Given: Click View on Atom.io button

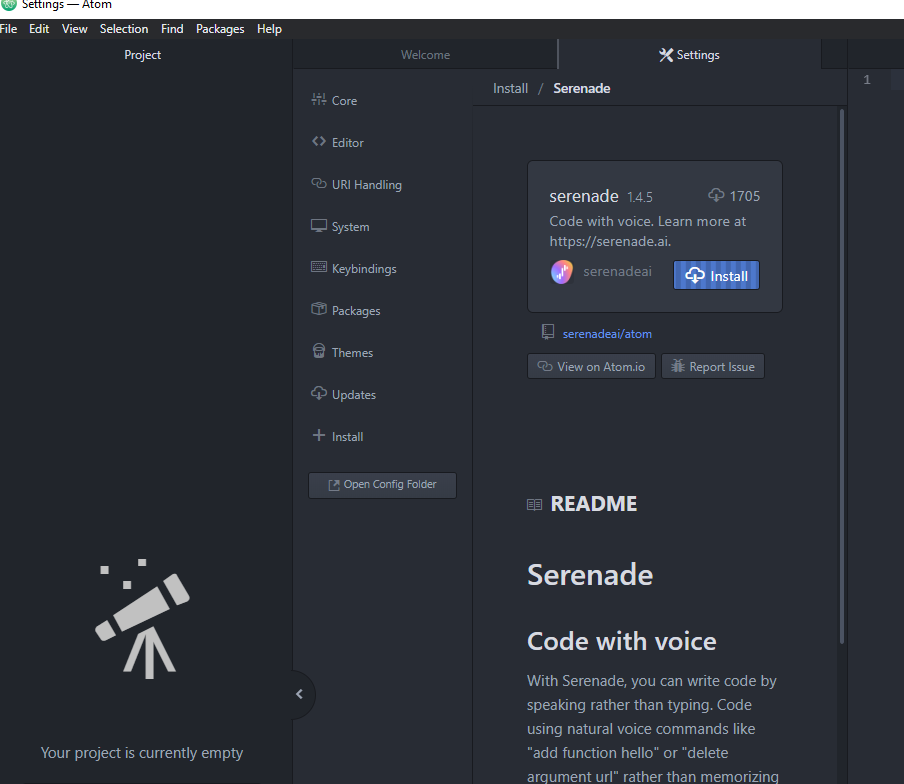Looking at the screenshot, I should (591, 367).
